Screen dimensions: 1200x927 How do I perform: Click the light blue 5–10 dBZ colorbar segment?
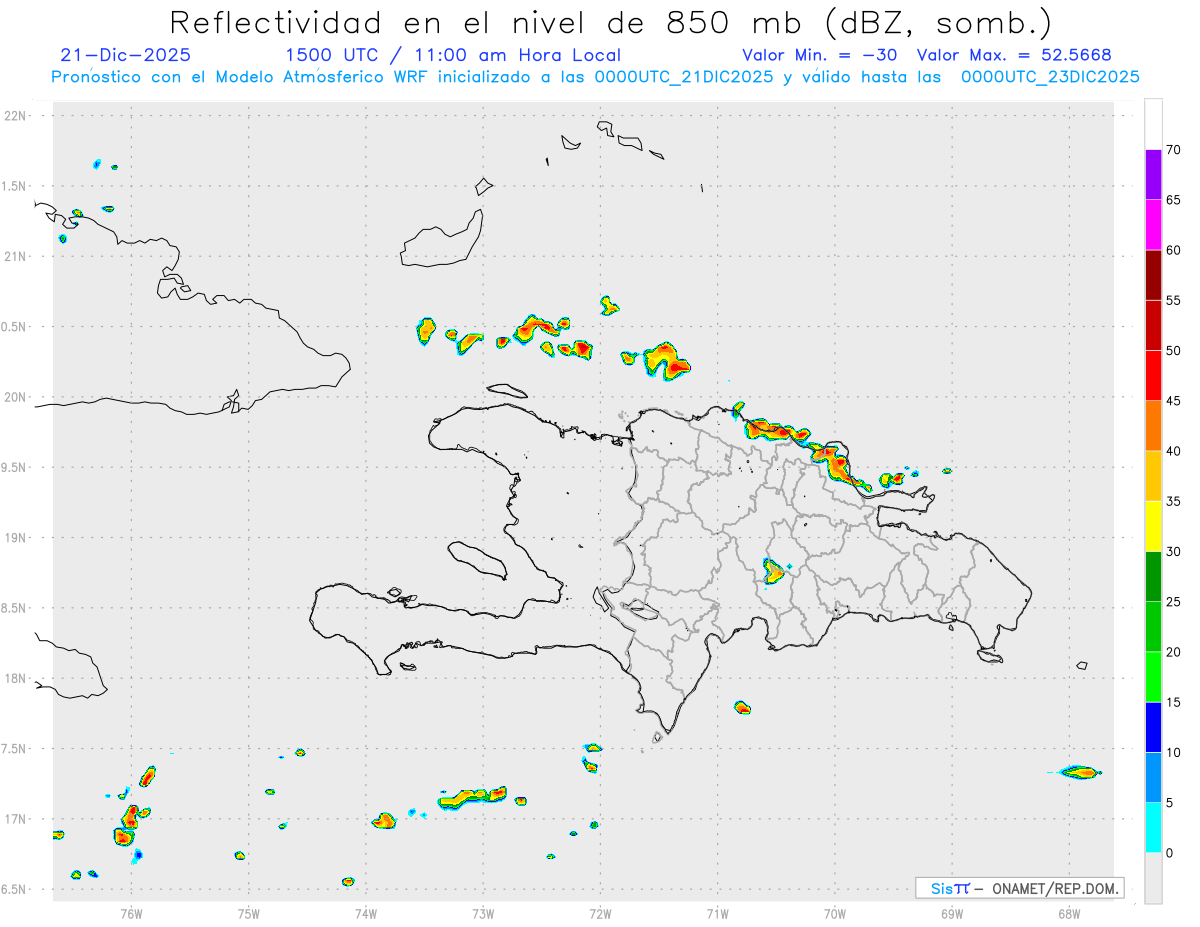[x=1153, y=778]
